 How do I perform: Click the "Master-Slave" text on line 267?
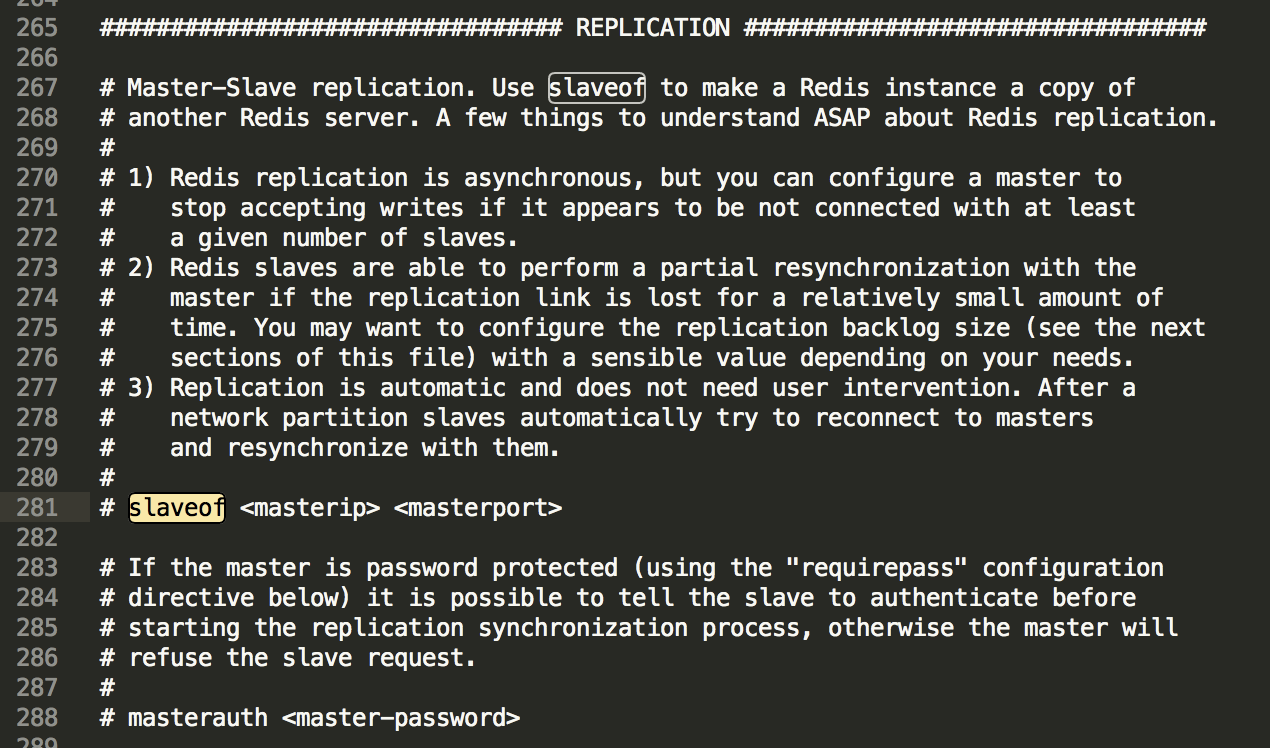click(212, 88)
